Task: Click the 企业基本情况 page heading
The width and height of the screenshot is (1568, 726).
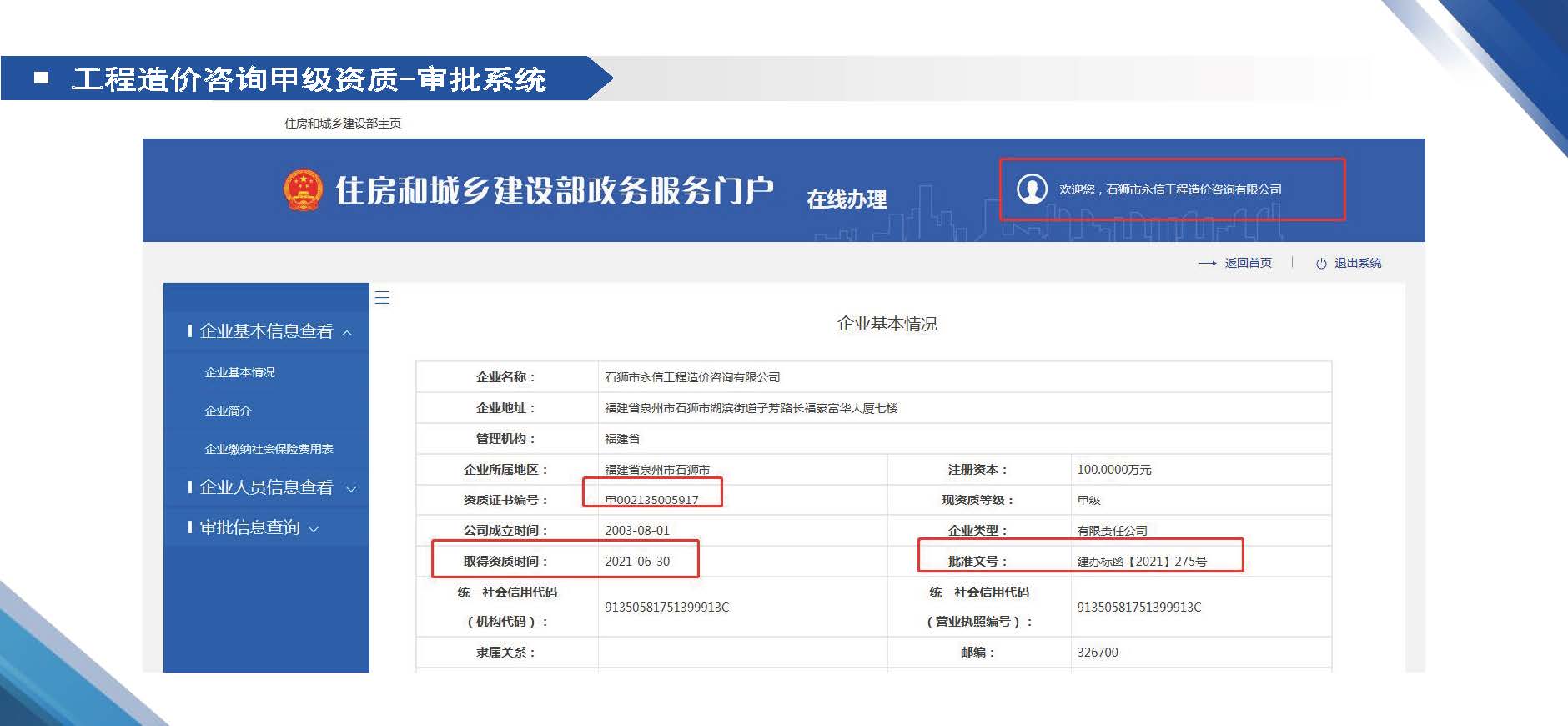Action: click(x=887, y=324)
